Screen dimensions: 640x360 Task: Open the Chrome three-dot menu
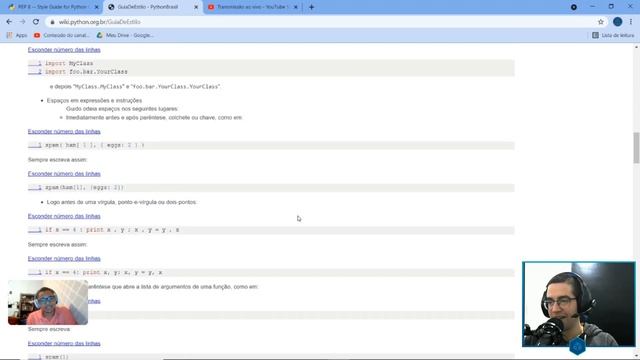[631, 22]
